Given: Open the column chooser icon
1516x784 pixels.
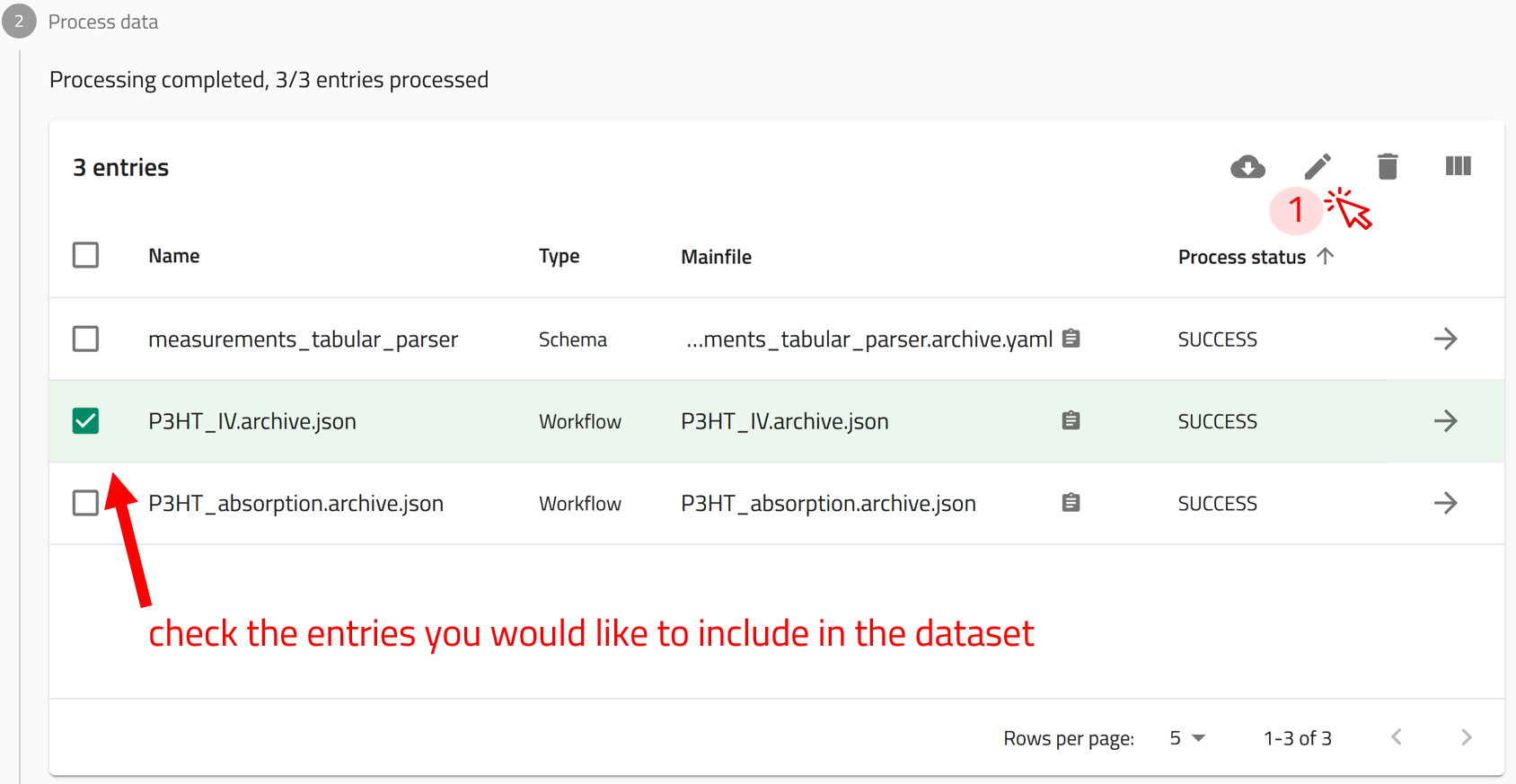Looking at the screenshot, I should click(x=1458, y=166).
